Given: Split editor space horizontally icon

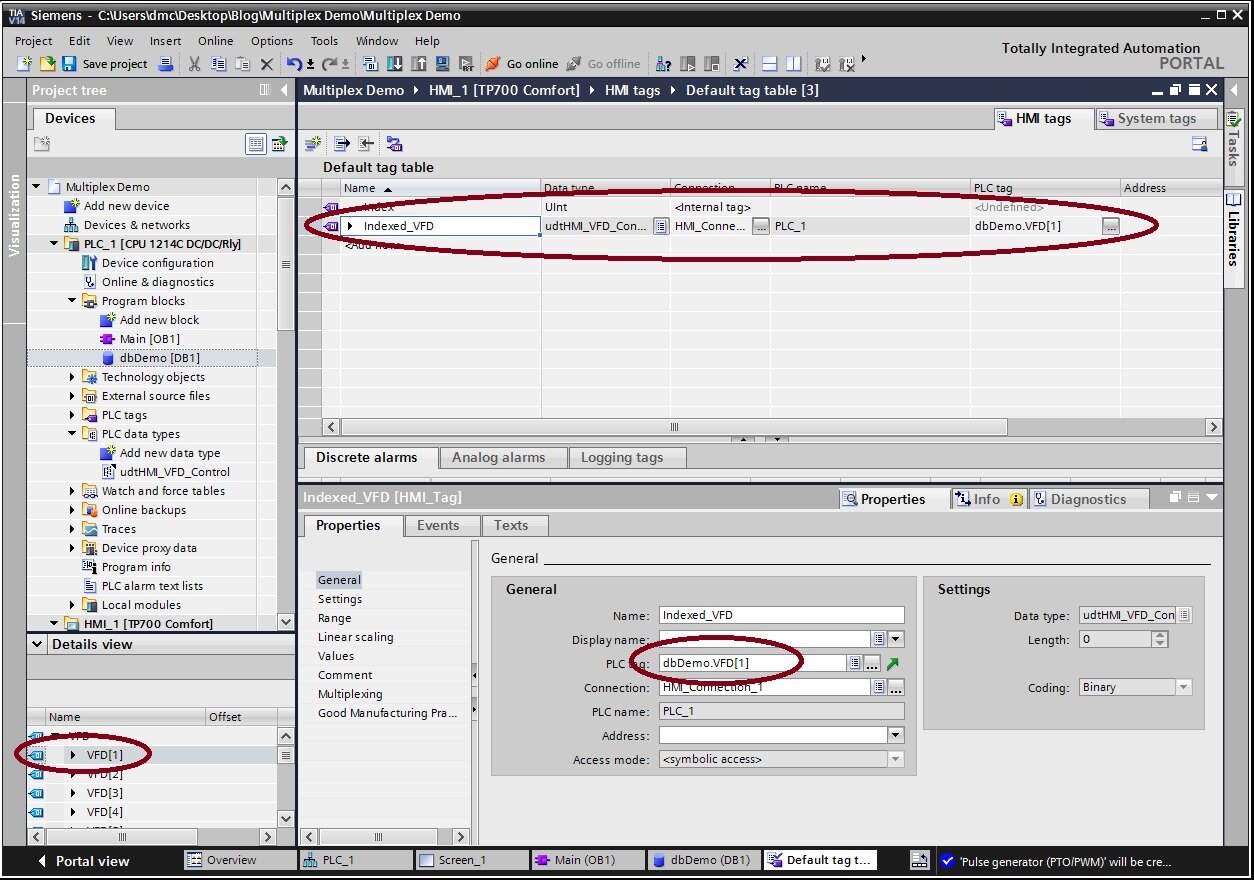Looking at the screenshot, I should pos(769,64).
